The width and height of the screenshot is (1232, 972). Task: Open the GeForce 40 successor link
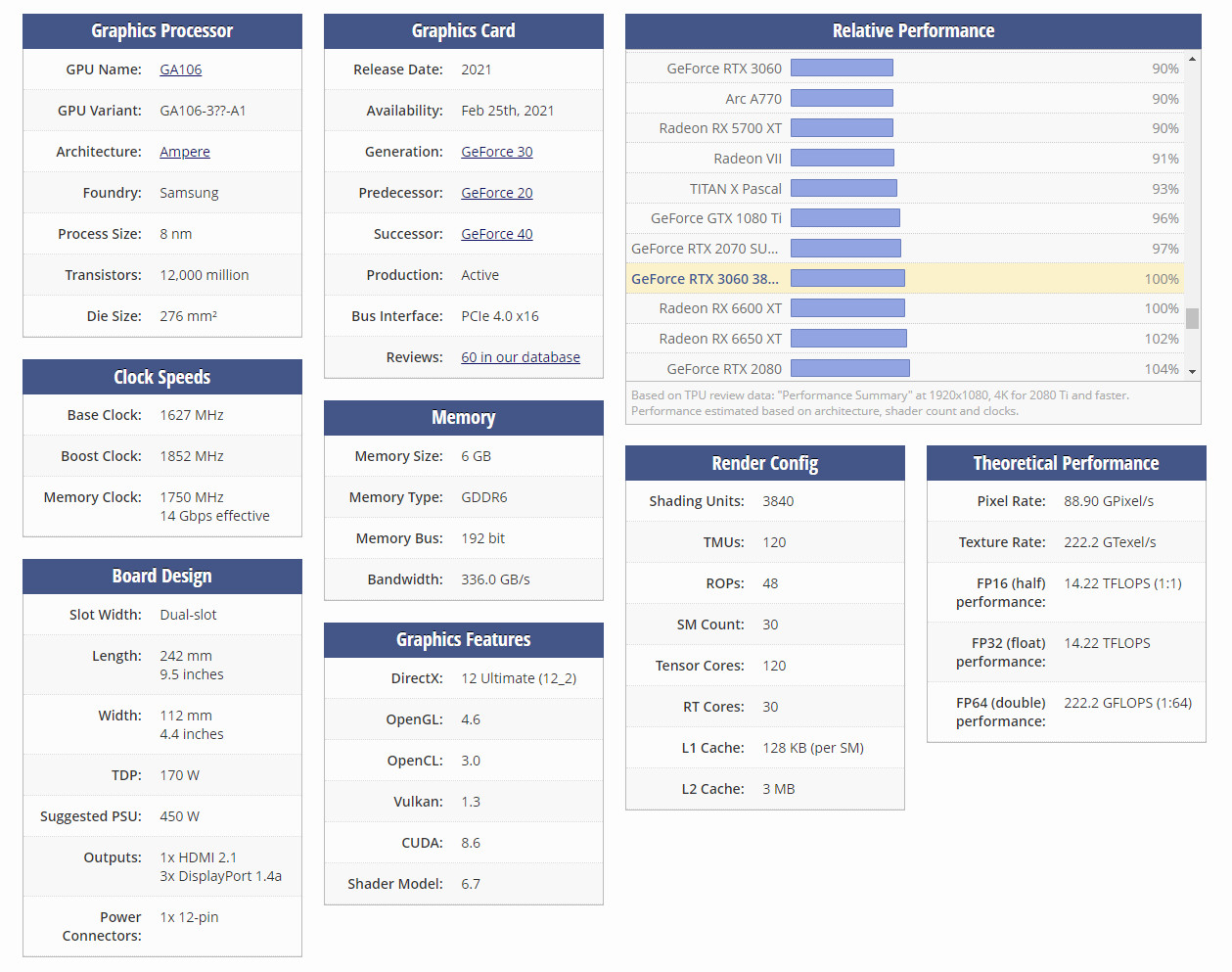click(497, 234)
